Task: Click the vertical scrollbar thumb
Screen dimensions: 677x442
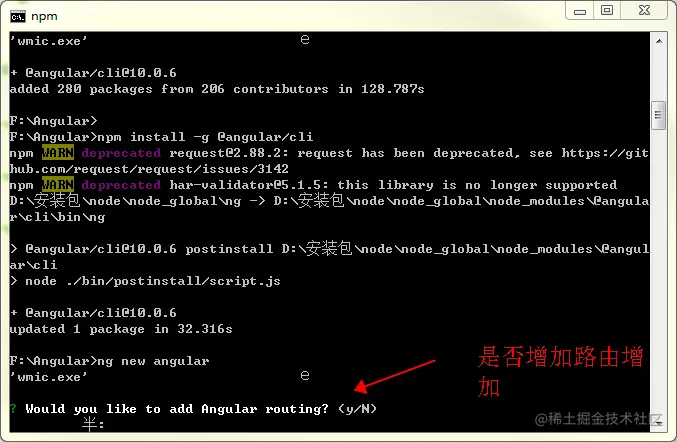Action: click(658, 115)
